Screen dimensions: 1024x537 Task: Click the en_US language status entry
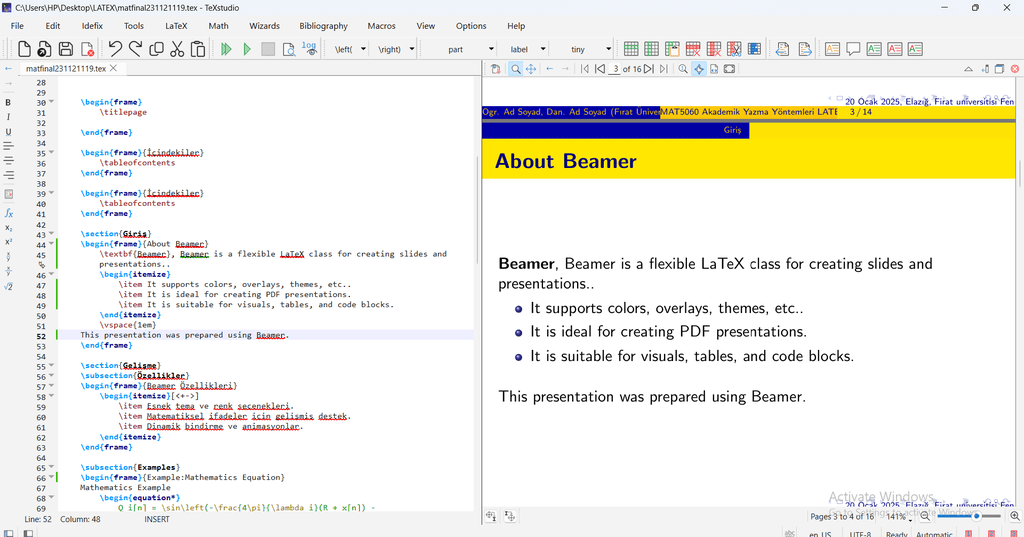[x=820, y=534]
